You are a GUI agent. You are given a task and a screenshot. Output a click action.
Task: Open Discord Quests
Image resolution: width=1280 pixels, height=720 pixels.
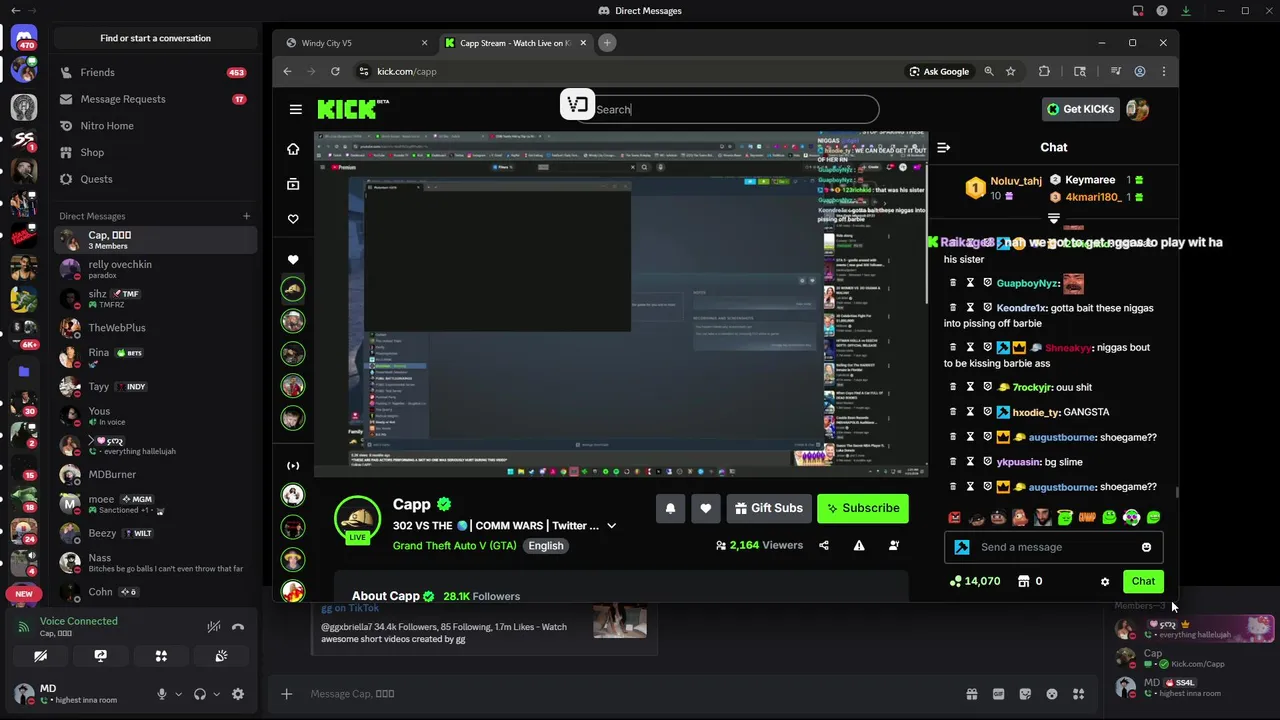tap(155, 179)
